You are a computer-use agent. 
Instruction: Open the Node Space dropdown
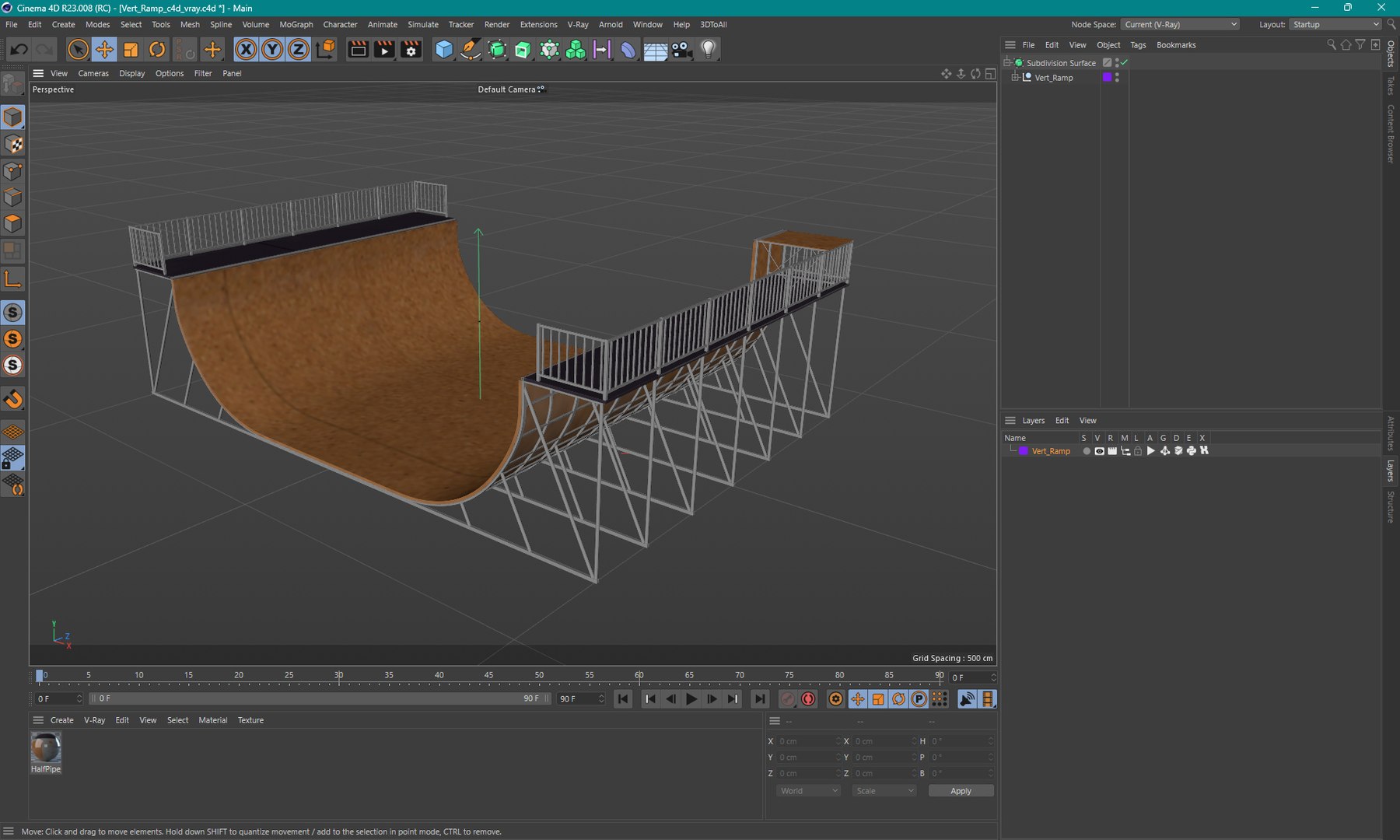coord(1180,25)
